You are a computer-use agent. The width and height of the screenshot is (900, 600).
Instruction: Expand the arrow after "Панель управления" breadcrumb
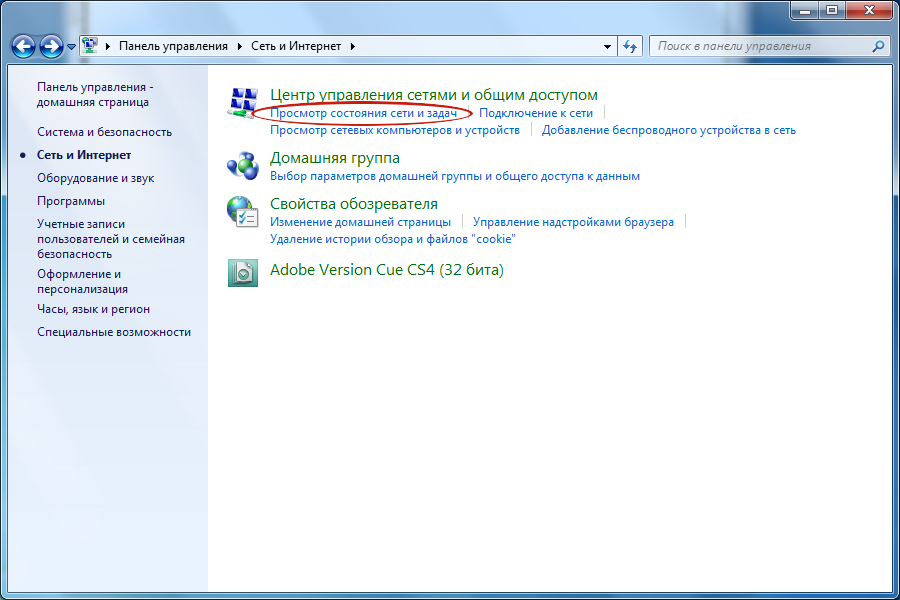(240, 47)
